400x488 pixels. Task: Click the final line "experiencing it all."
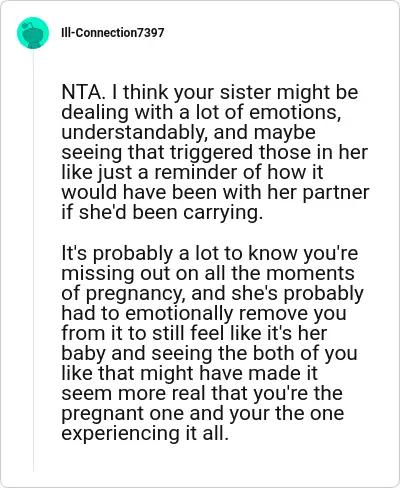145,433
